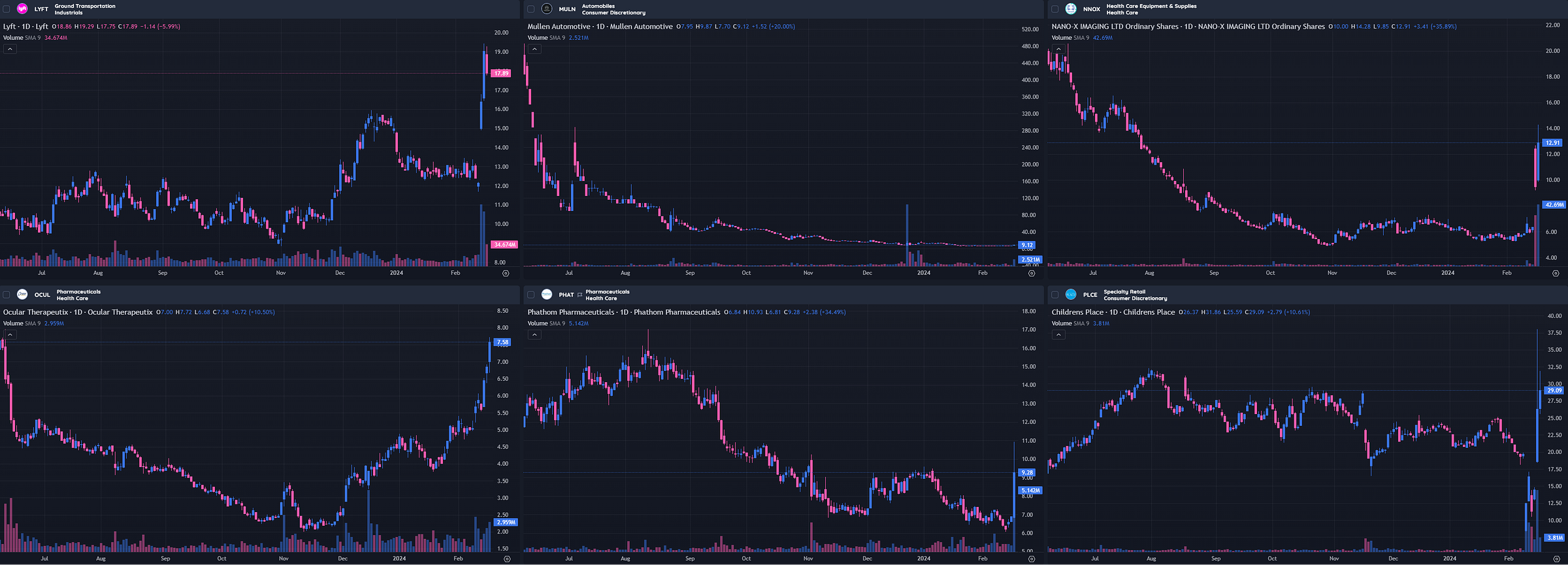Click Volume SMA 9 indicator on Mullen chart
Image resolution: width=1568 pixels, height=565 pixels.
pos(546,38)
